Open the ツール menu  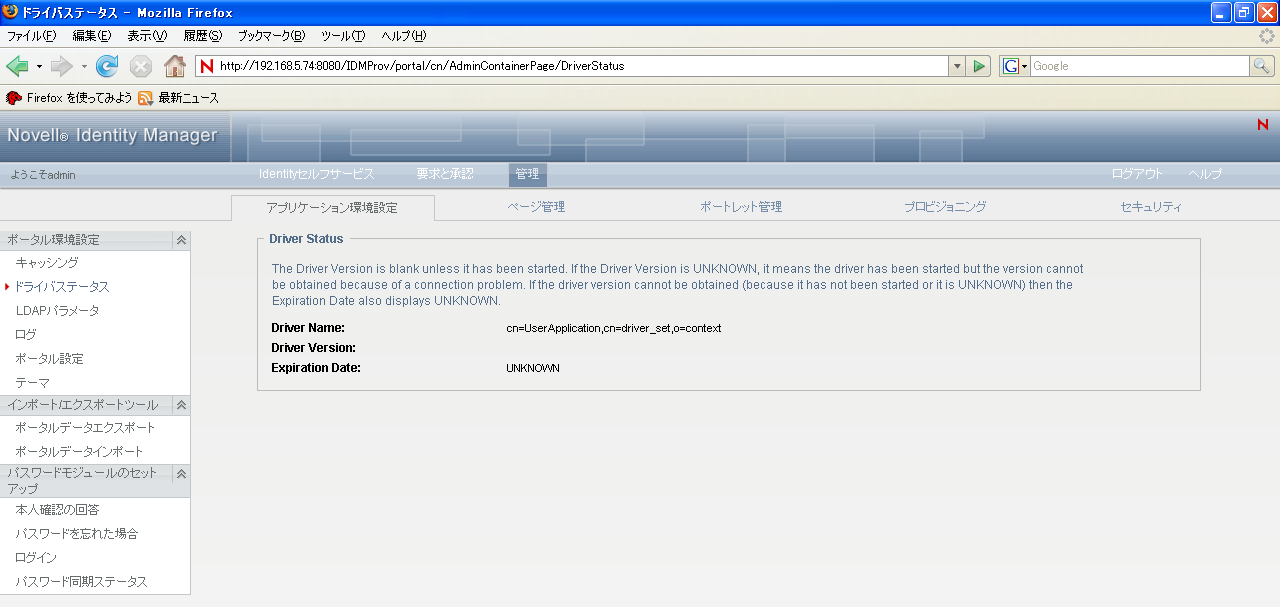pos(343,36)
